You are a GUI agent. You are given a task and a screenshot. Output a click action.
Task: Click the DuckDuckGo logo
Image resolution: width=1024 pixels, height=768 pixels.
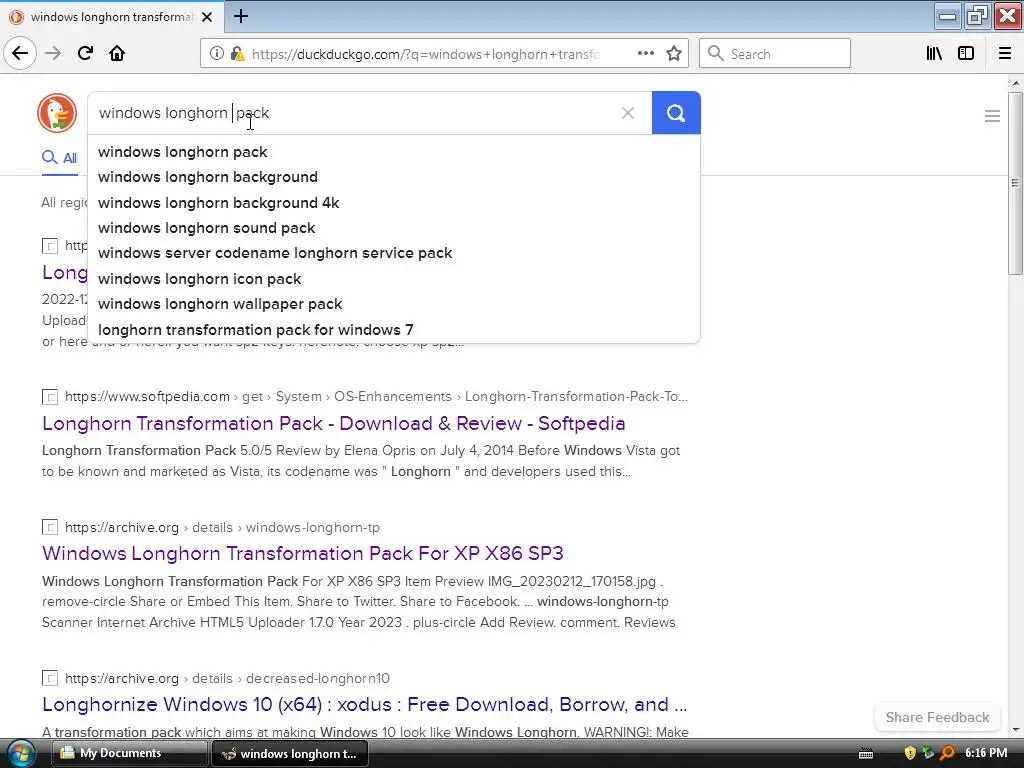57,113
